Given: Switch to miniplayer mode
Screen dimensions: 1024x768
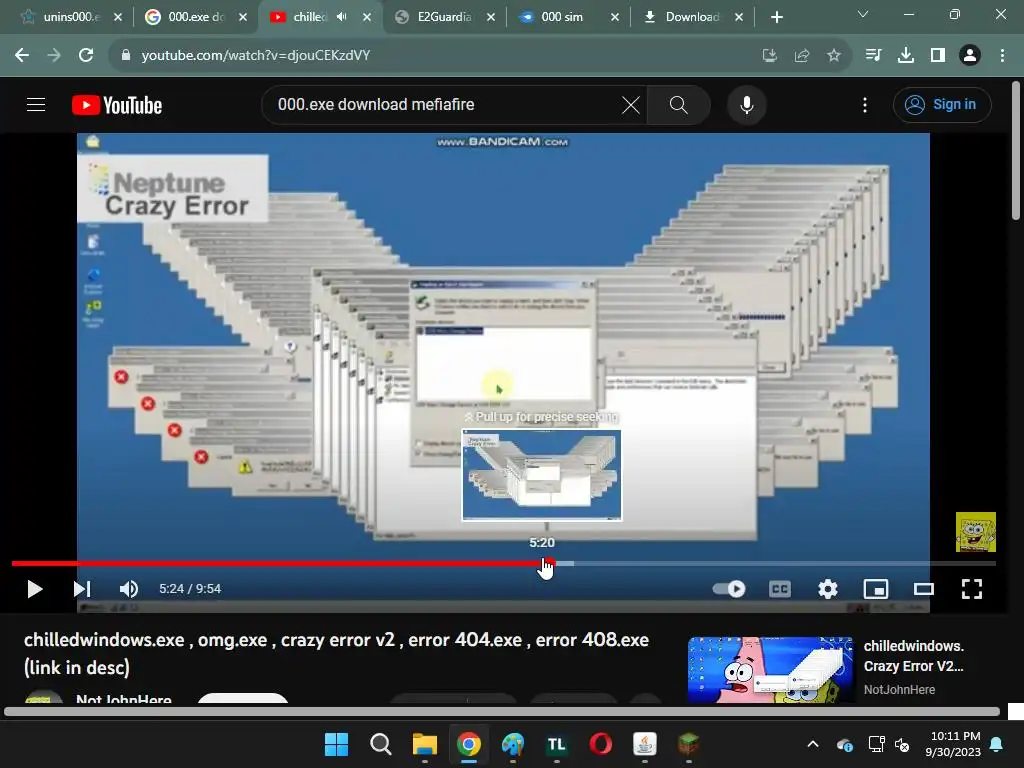Looking at the screenshot, I should (x=876, y=589).
